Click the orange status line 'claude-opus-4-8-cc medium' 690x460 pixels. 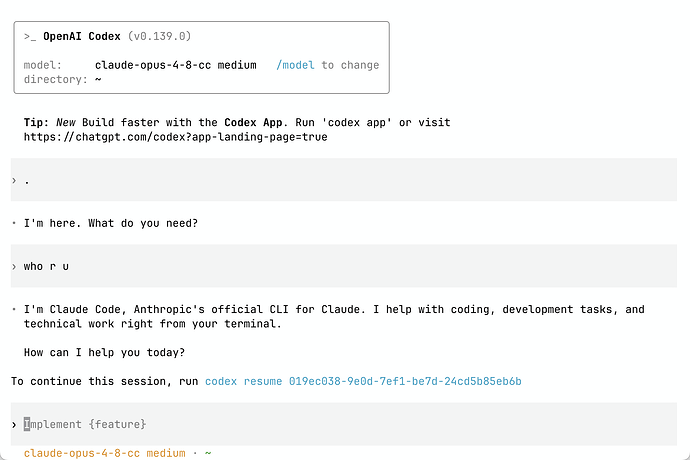(105, 453)
